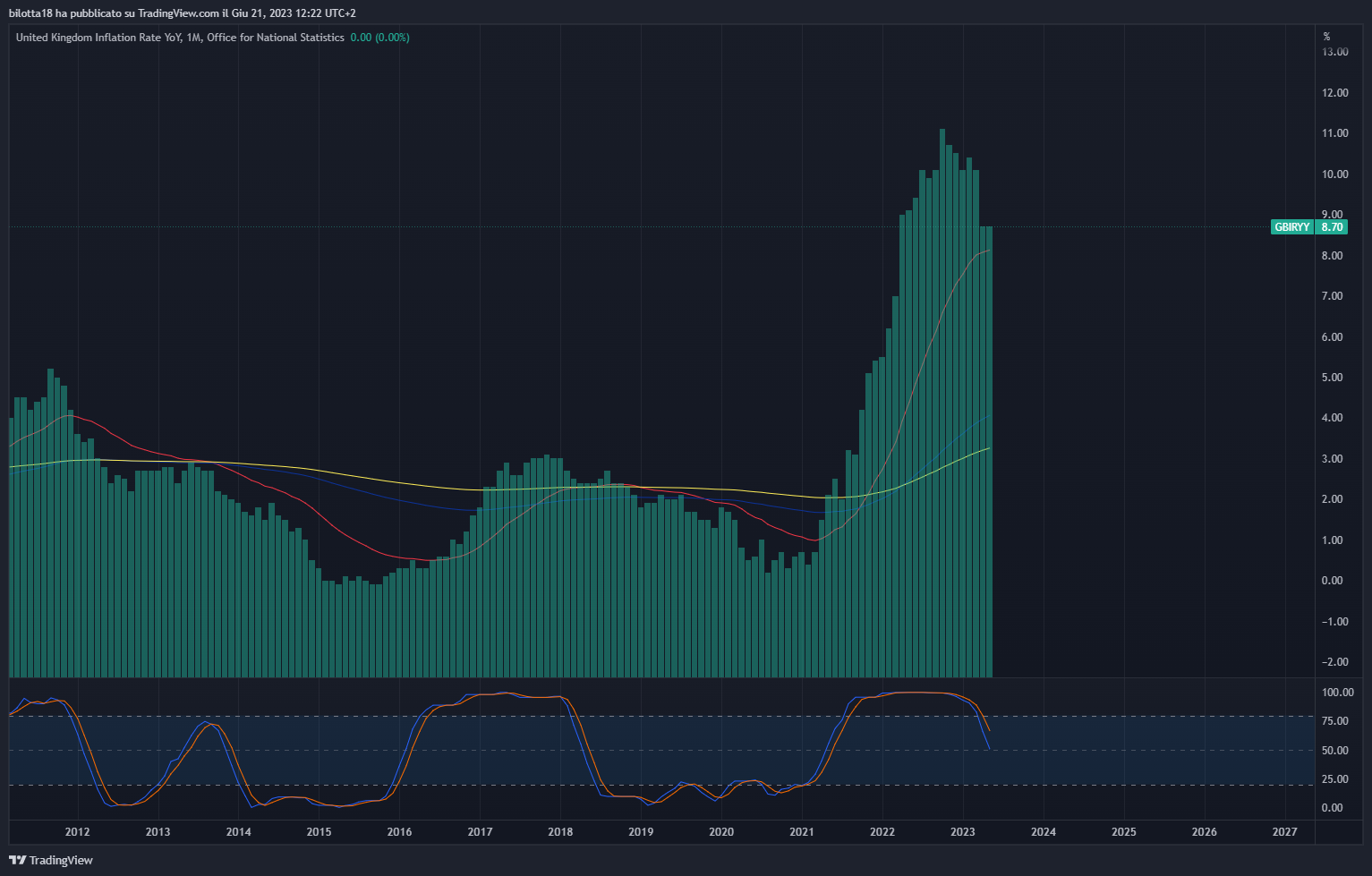Click the 13.00 price axis label
1372x876 pixels.
(x=1335, y=52)
